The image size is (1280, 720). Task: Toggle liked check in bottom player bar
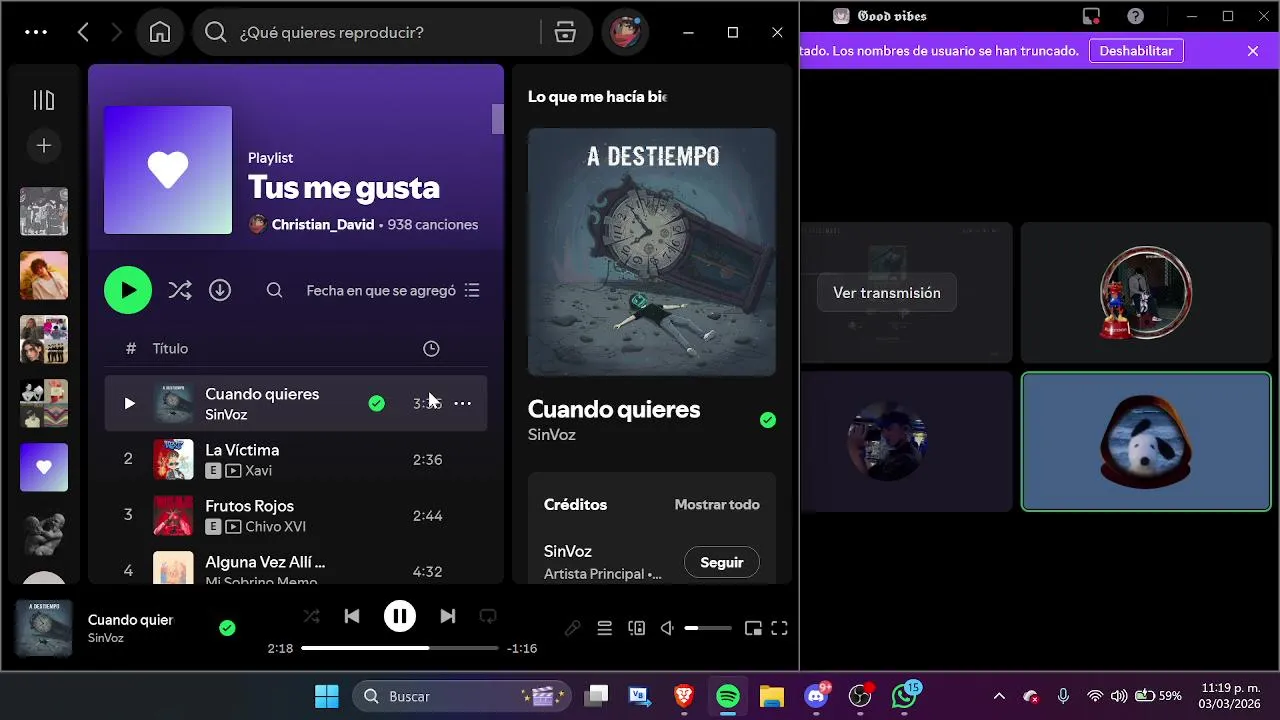coord(227,628)
